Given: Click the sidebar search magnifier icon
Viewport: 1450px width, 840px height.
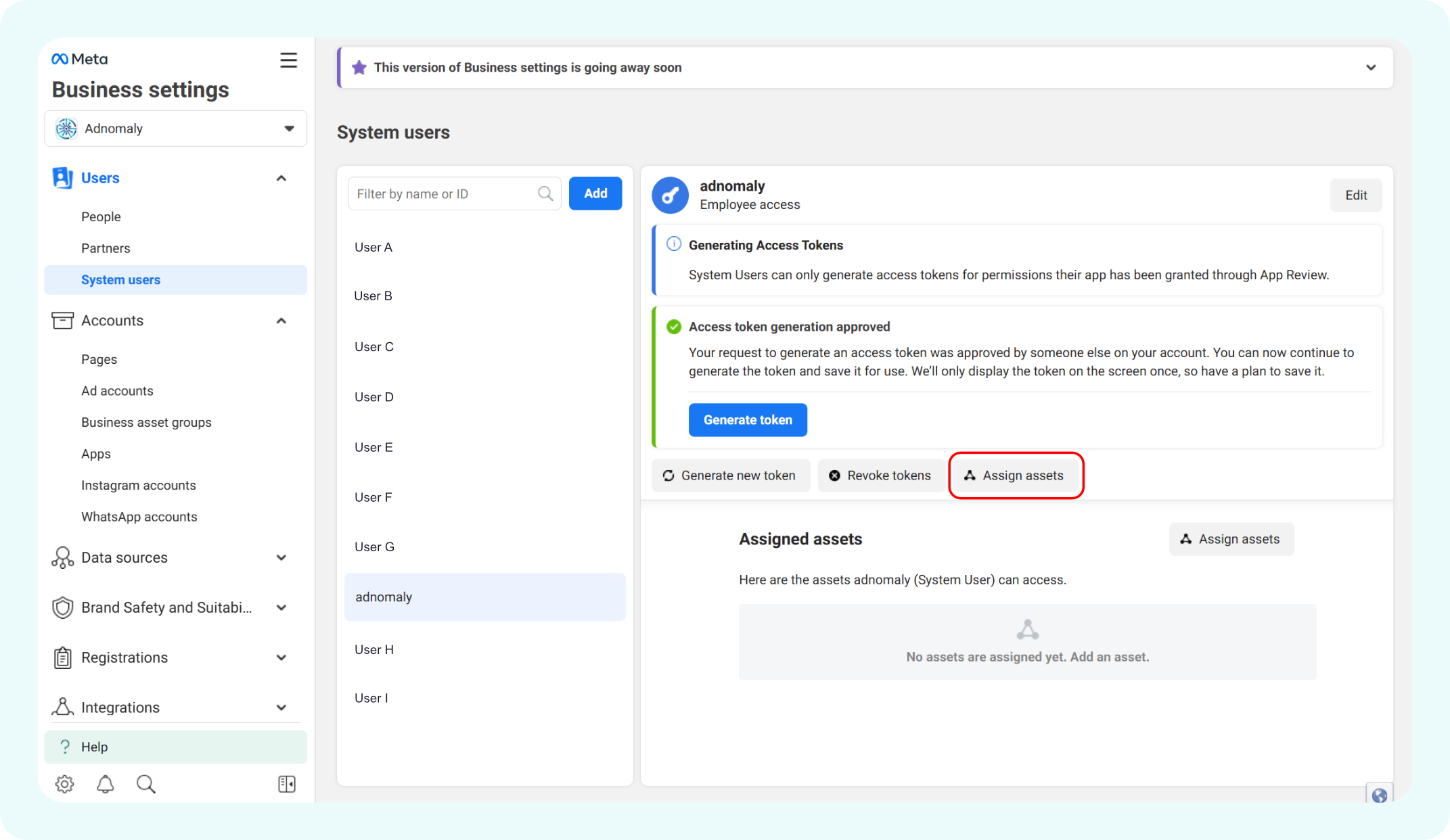Looking at the screenshot, I should click(145, 784).
